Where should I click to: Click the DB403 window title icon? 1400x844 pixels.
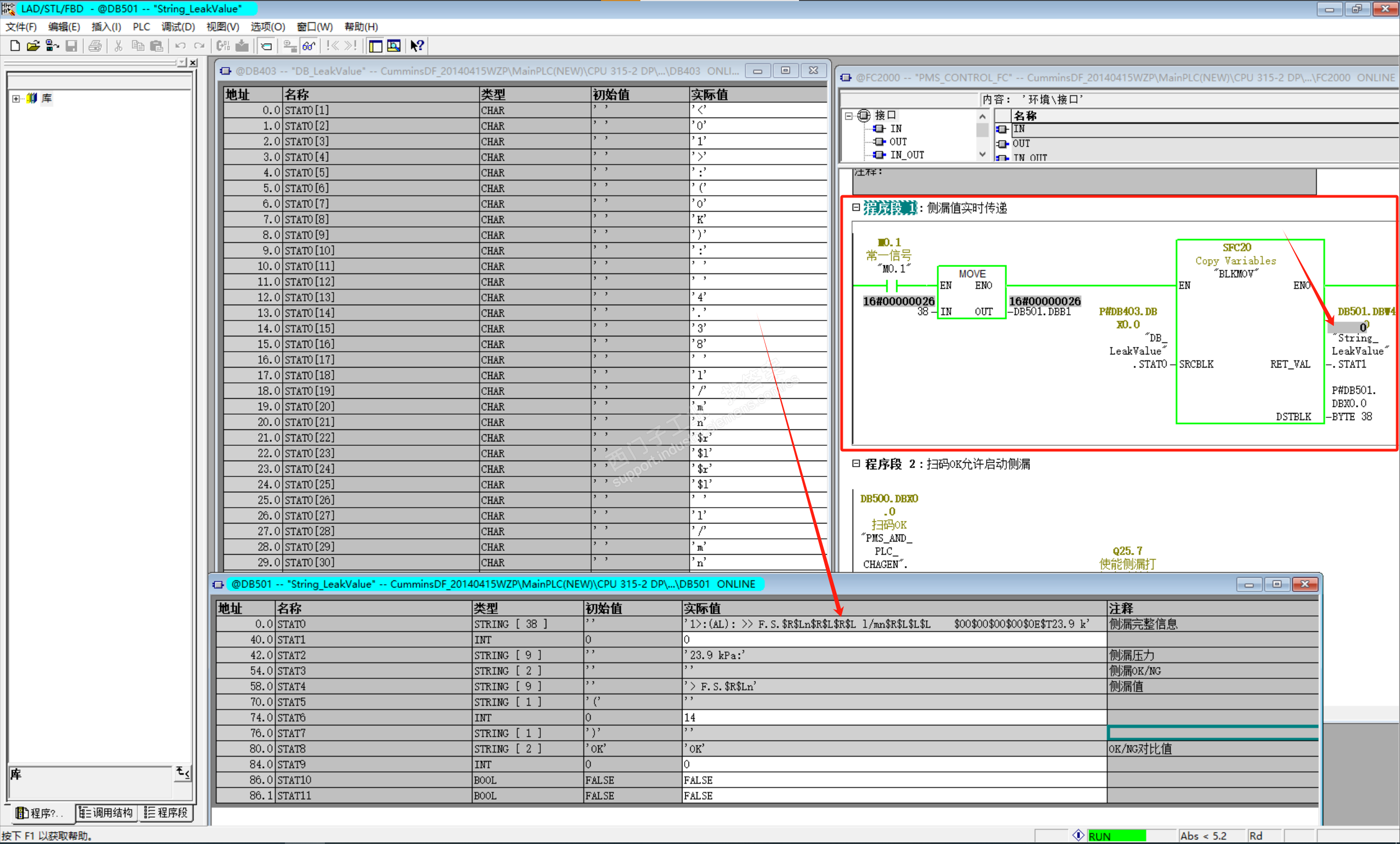(x=225, y=71)
